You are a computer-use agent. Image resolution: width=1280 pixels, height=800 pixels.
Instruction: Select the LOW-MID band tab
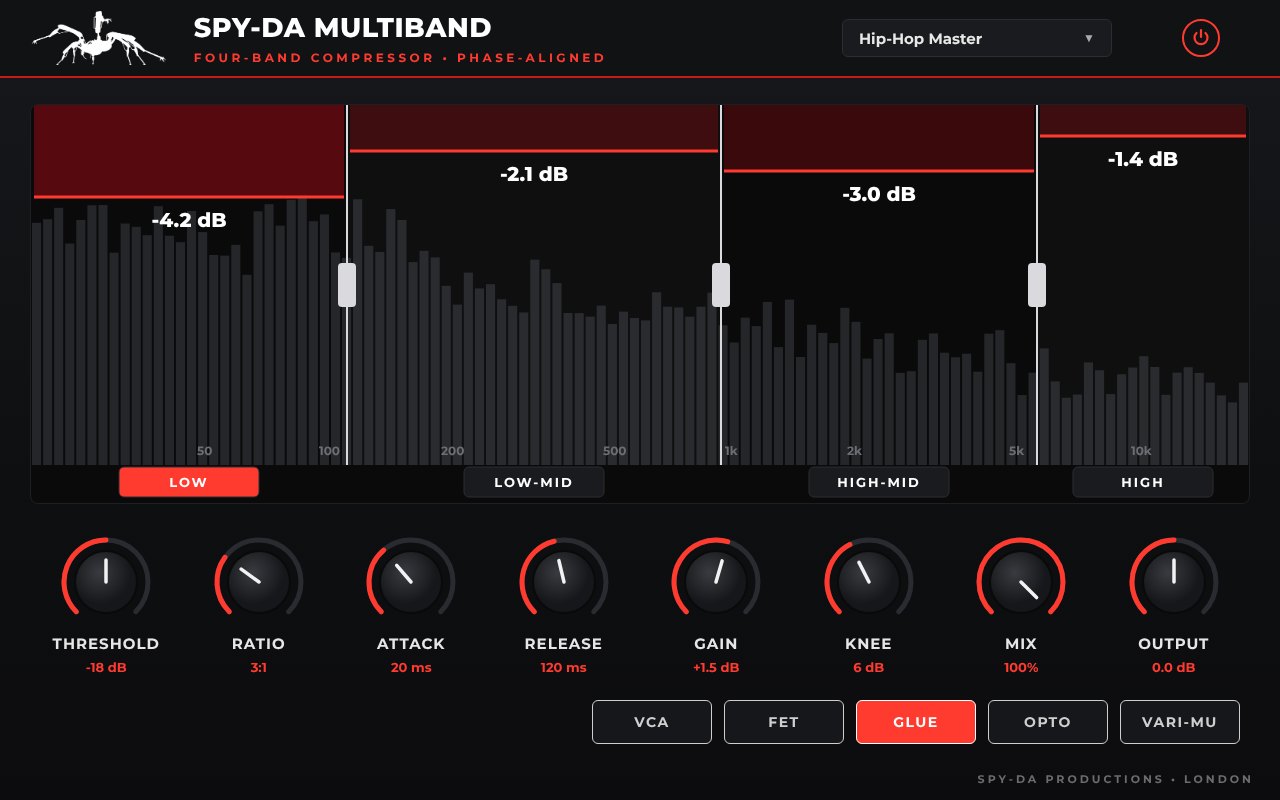pos(533,482)
